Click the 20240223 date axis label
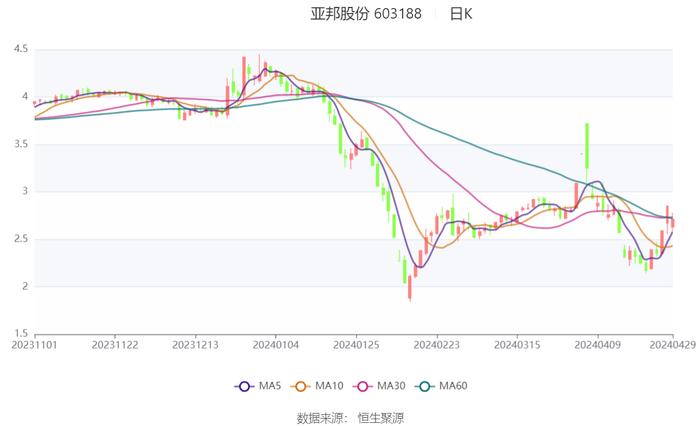Viewport: 700px width, 426px height. 435,345
